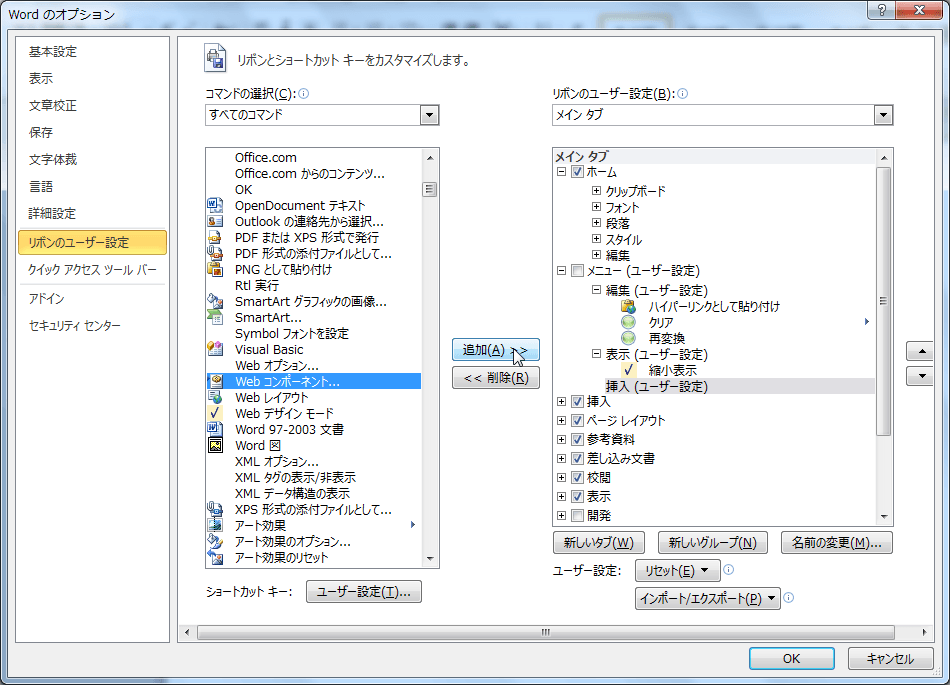Click the 名前の変更(M)... button
This screenshot has height=685, width=950.
tap(836, 542)
